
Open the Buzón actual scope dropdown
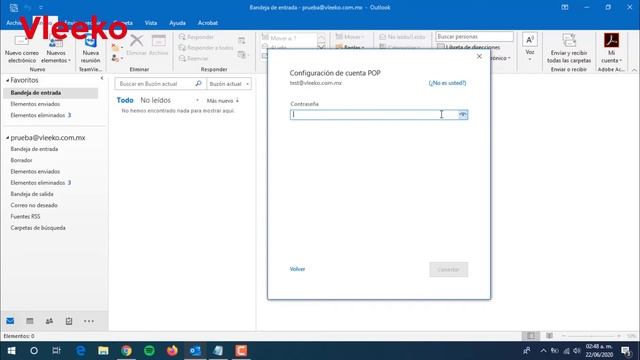[x=229, y=84]
